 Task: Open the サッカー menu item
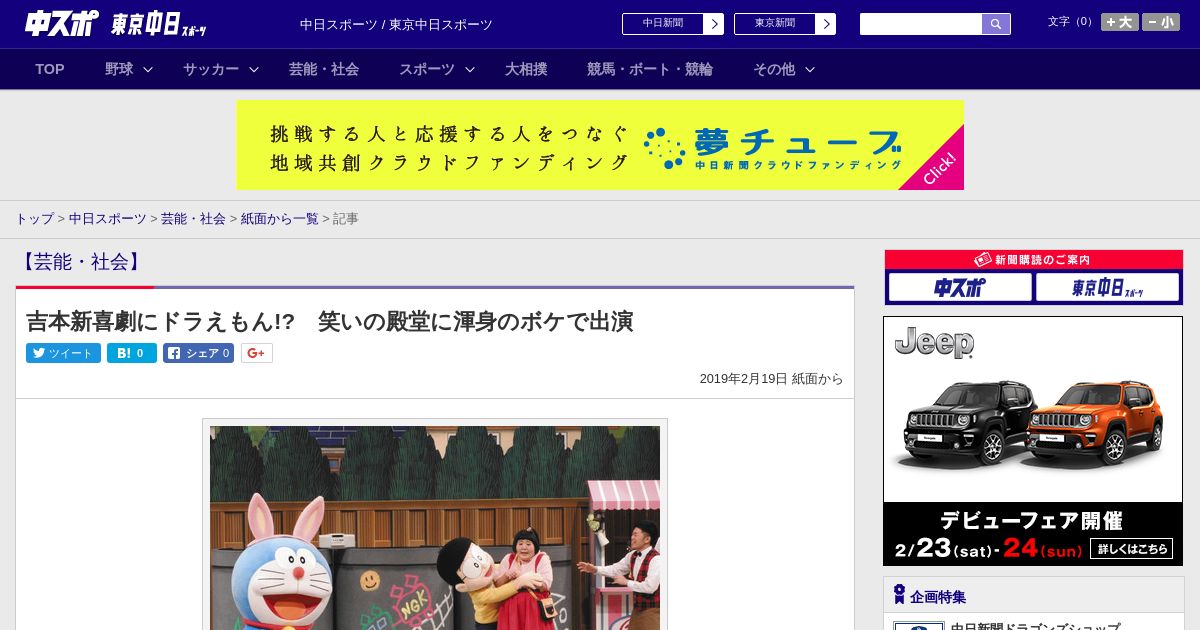211,69
